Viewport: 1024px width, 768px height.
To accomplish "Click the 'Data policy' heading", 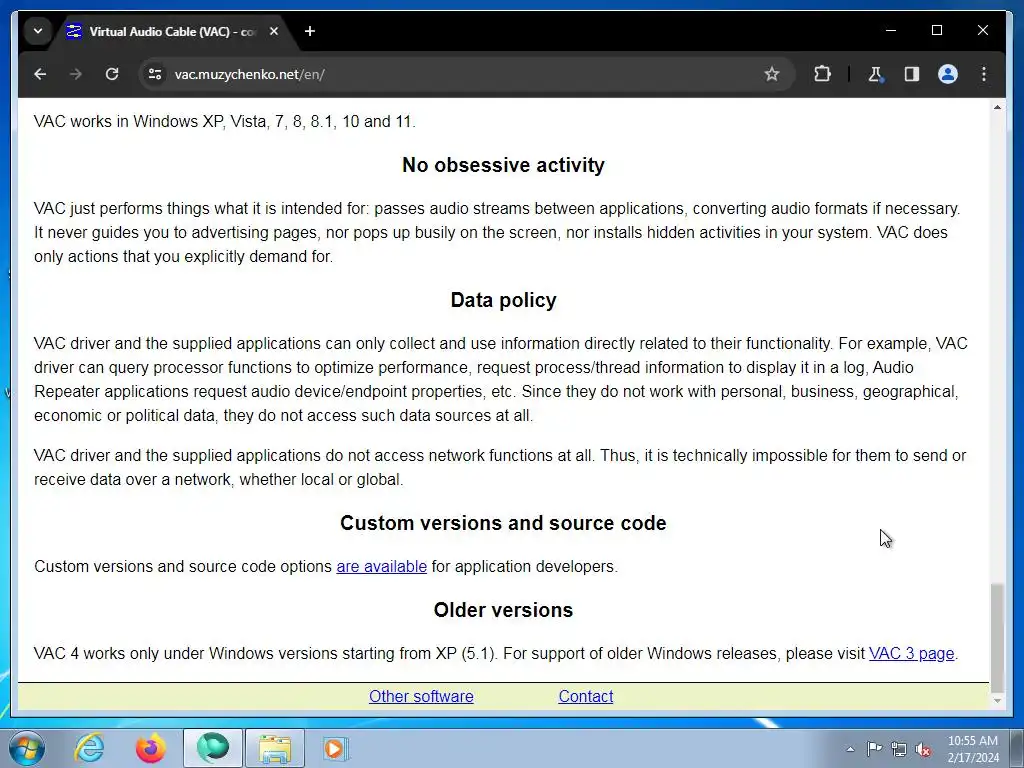I will point(504,300).
